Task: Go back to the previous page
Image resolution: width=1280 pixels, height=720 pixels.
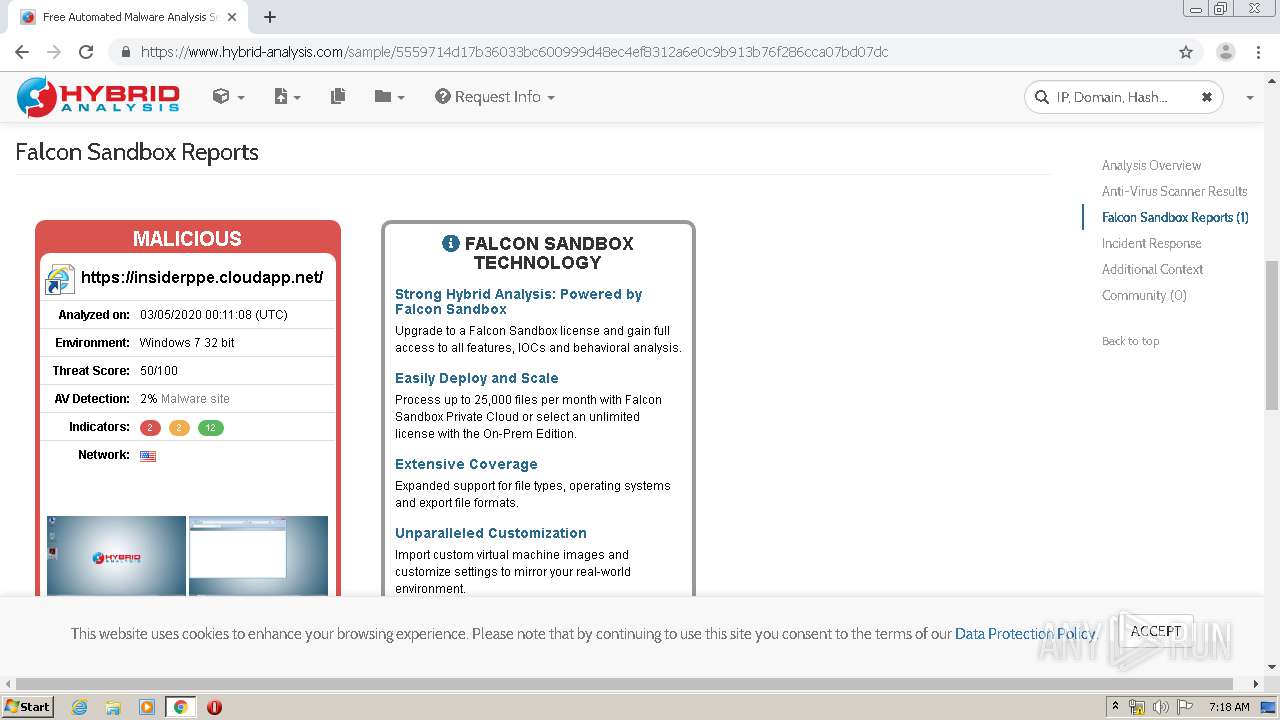Action: [x=22, y=52]
